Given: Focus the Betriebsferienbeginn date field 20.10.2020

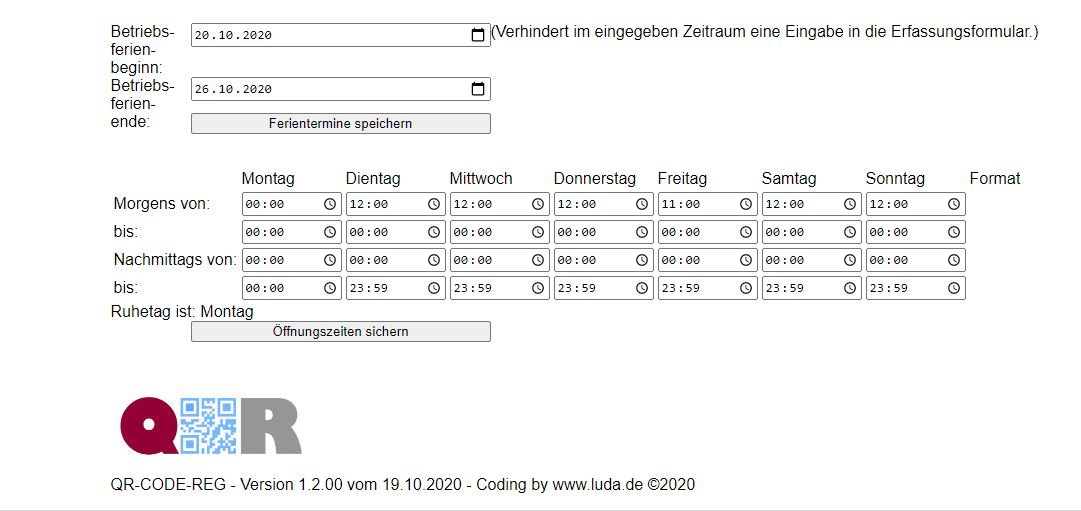Looking at the screenshot, I should 341,35.
